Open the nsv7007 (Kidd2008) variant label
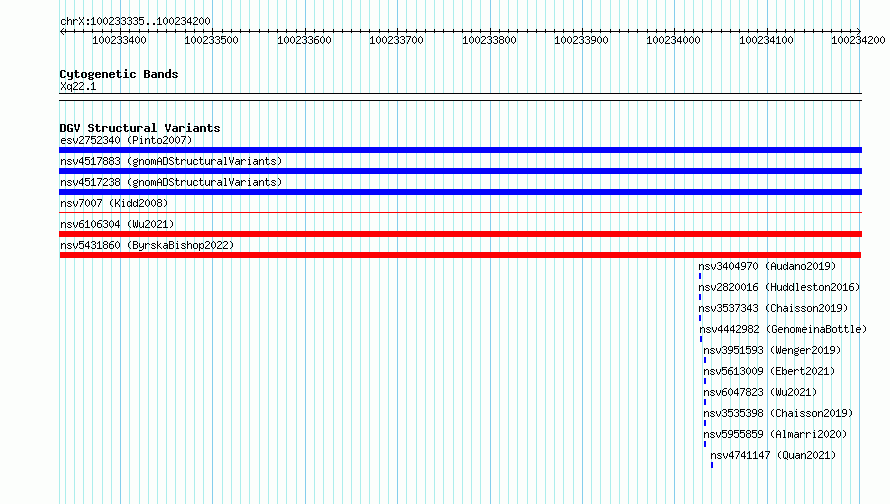 click(x=114, y=203)
